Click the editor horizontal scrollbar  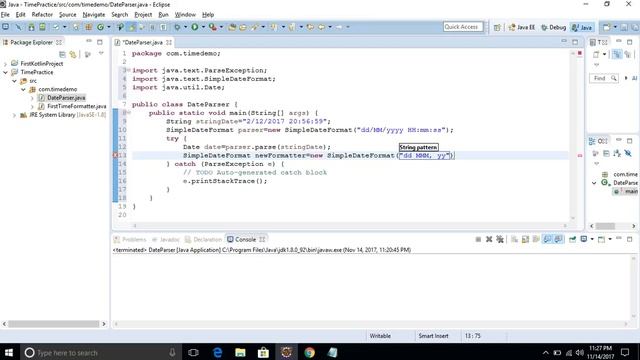point(350,225)
